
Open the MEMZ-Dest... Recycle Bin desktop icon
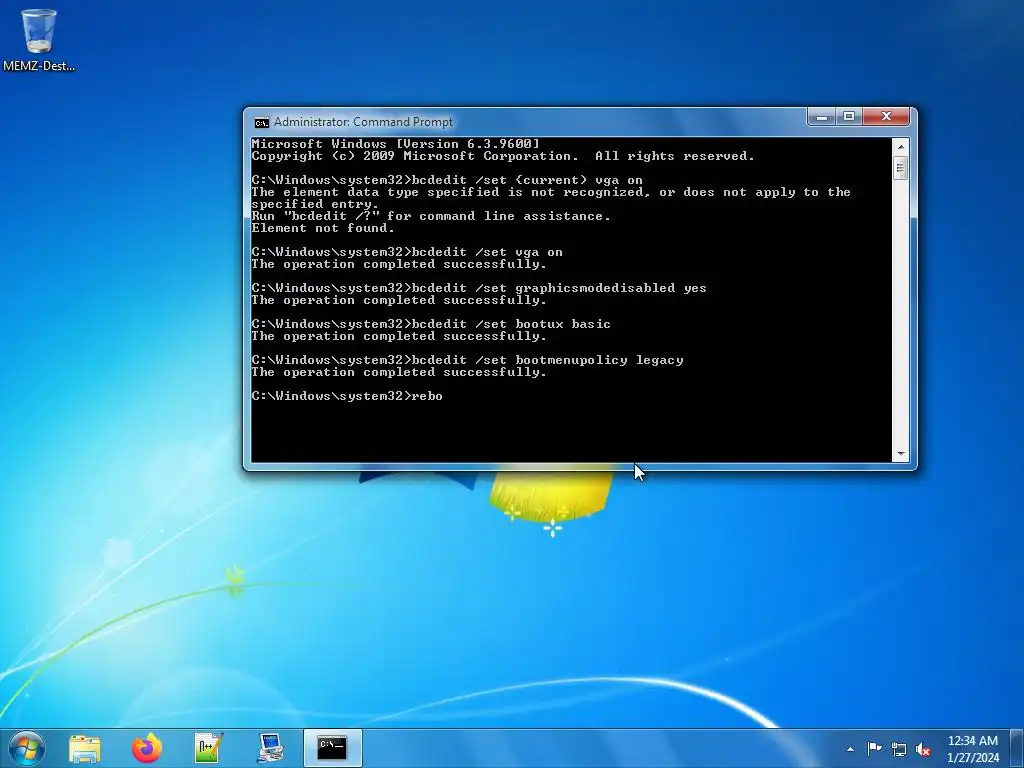coord(39,39)
